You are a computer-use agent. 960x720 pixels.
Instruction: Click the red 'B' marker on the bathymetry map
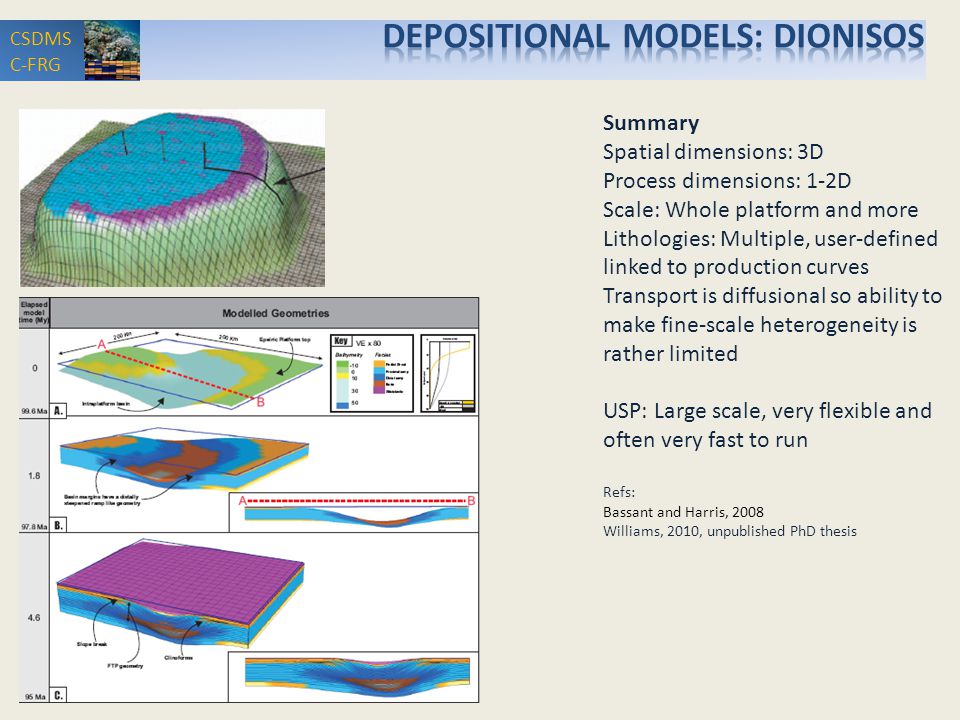click(x=260, y=402)
